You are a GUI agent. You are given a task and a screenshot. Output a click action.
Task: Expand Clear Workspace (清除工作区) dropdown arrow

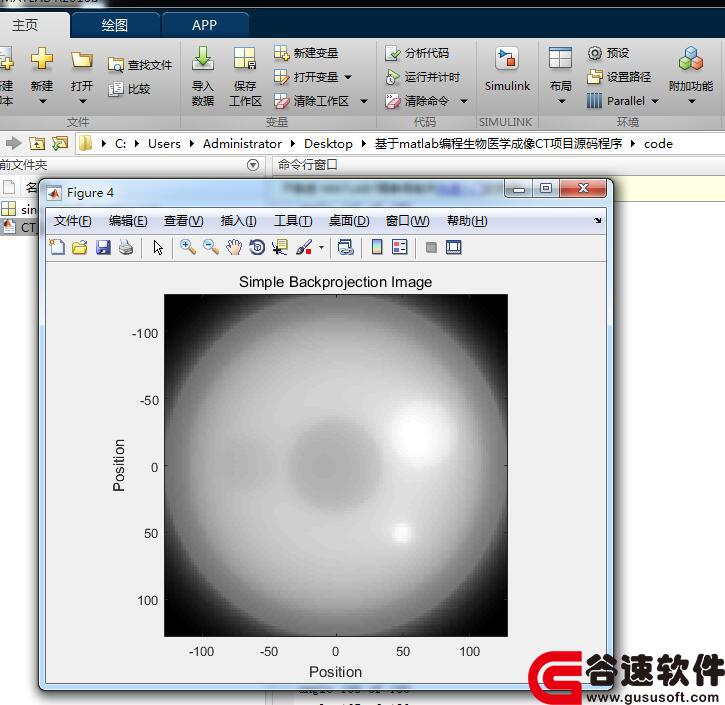(364, 101)
